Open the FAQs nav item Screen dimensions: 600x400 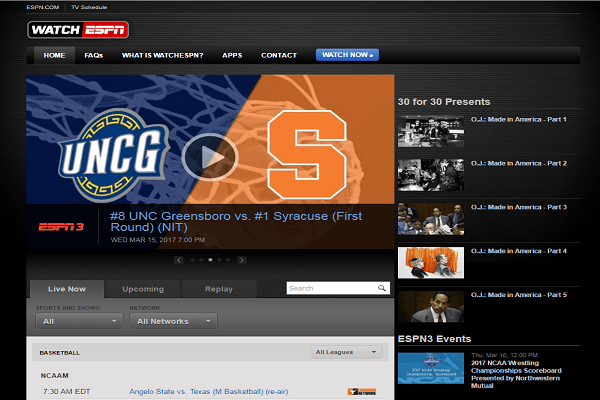tap(94, 55)
